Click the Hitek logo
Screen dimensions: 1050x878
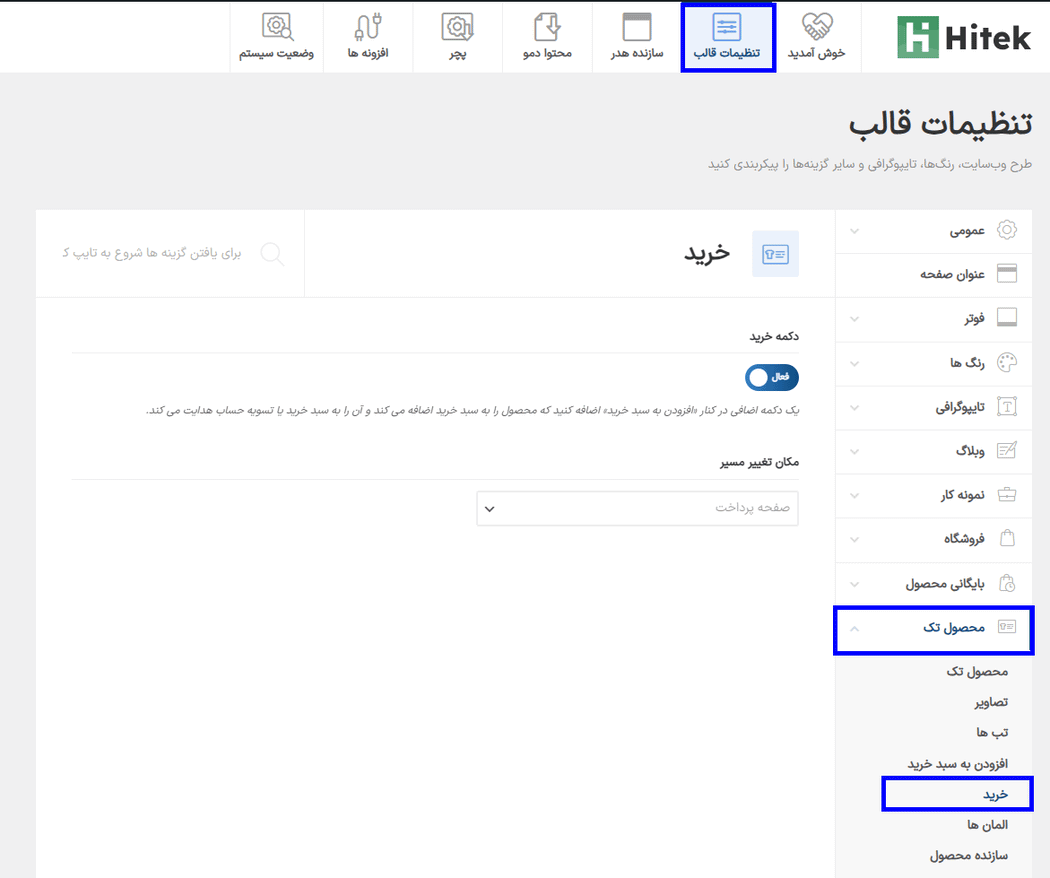click(x=964, y=37)
